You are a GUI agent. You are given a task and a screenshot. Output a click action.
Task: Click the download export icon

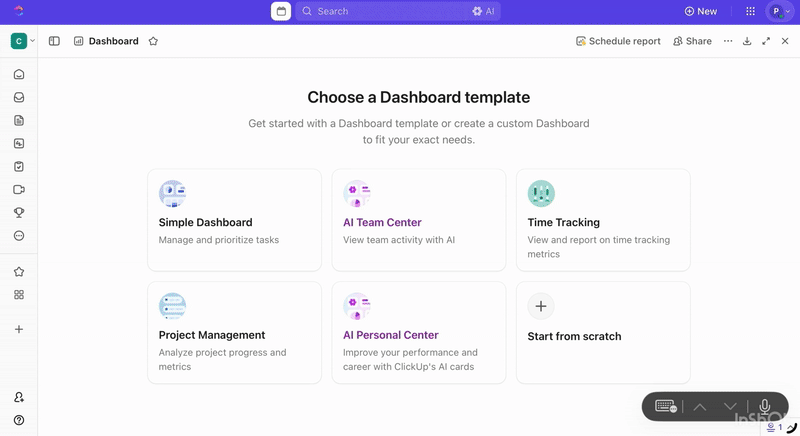click(x=747, y=41)
